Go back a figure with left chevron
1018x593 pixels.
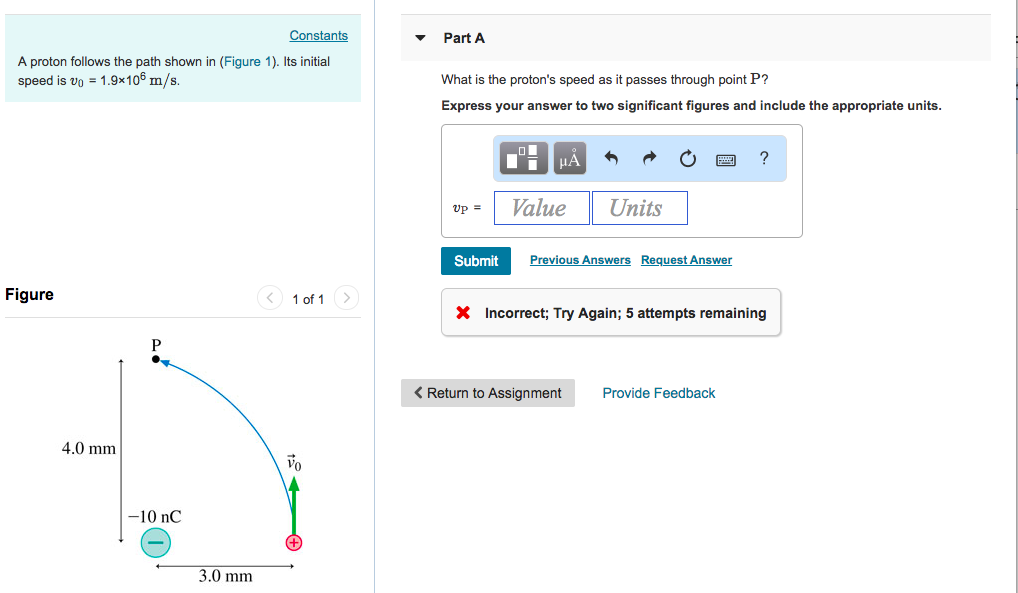[269, 298]
